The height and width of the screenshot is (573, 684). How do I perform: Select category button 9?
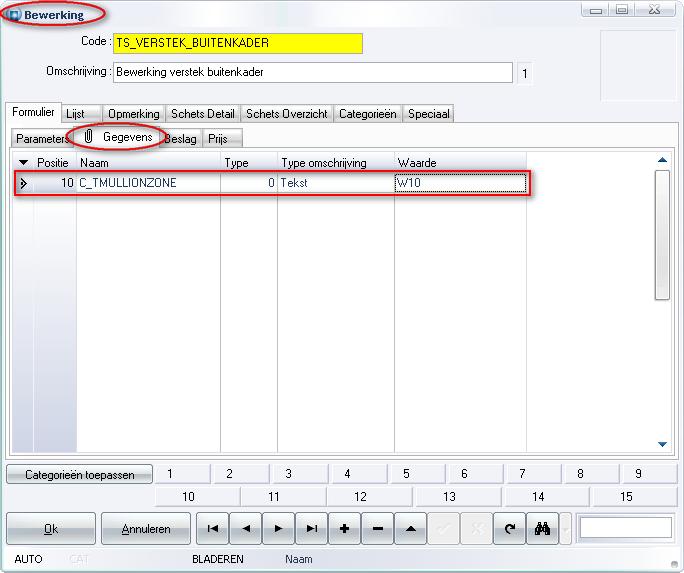tap(650, 474)
